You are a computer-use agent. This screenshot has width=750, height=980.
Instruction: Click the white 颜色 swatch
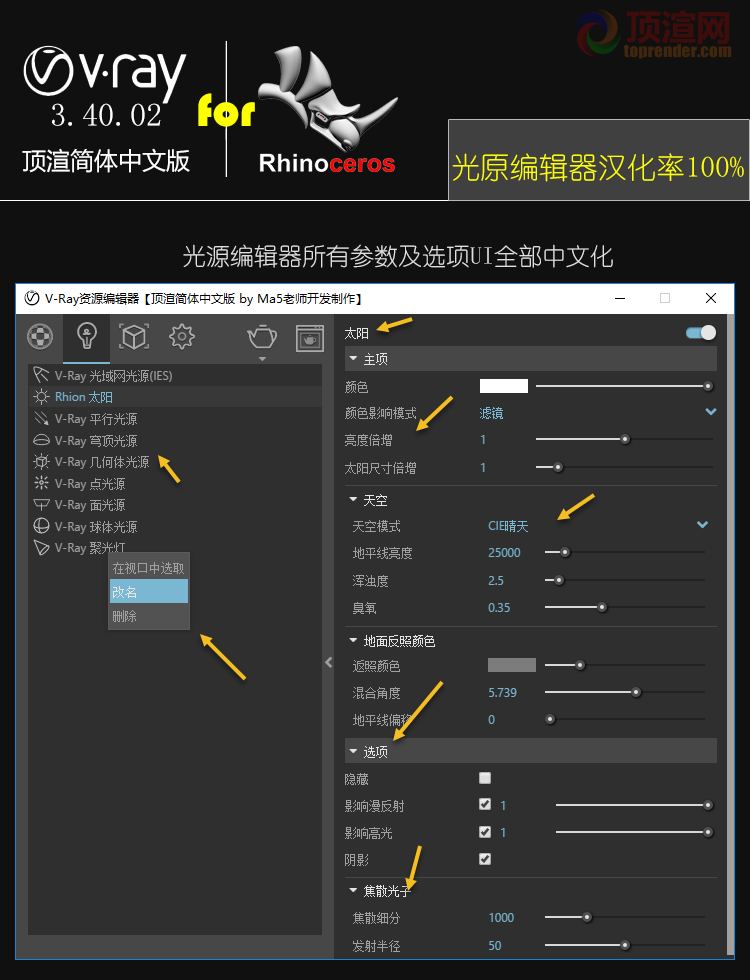[504, 386]
